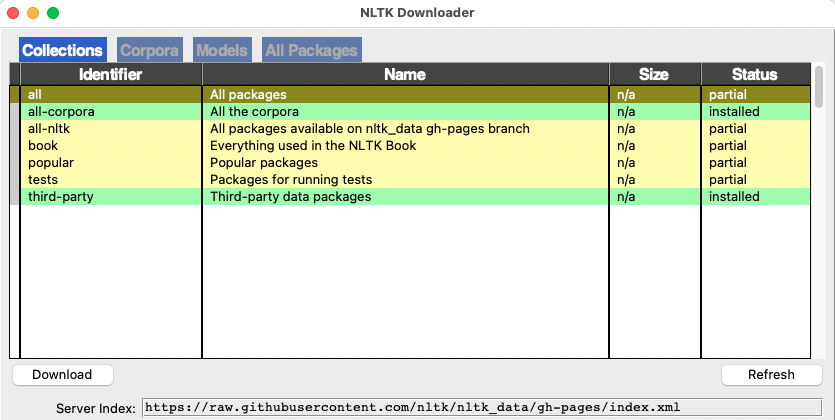Select the 'popular' identifier cell
This screenshot has height=420, width=835.
(x=111, y=163)
